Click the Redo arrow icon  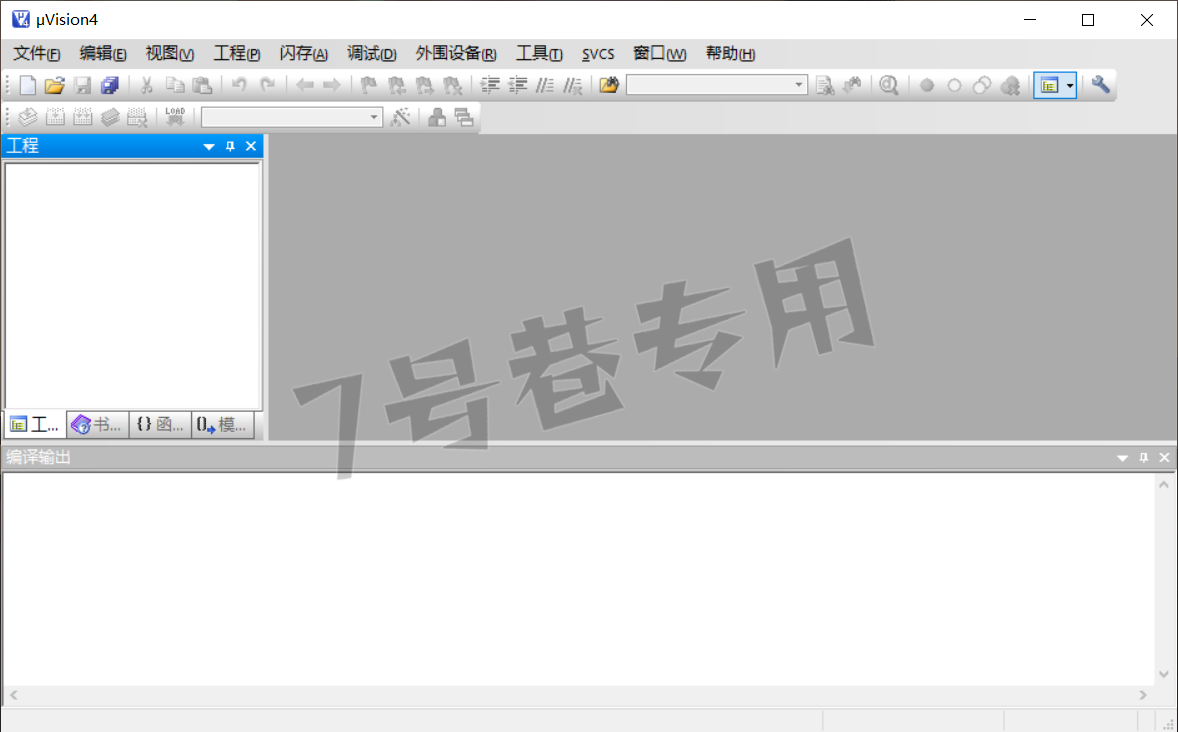click(x=267, y=86)
